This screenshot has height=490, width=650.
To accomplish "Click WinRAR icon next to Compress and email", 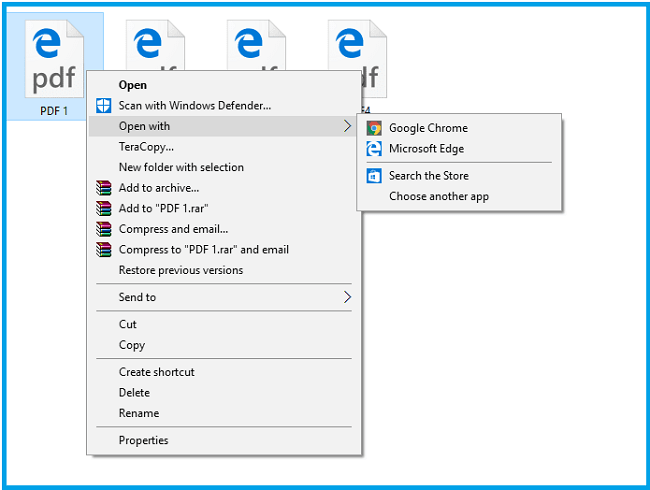I will pyautogui.click(x=103, y=229).
